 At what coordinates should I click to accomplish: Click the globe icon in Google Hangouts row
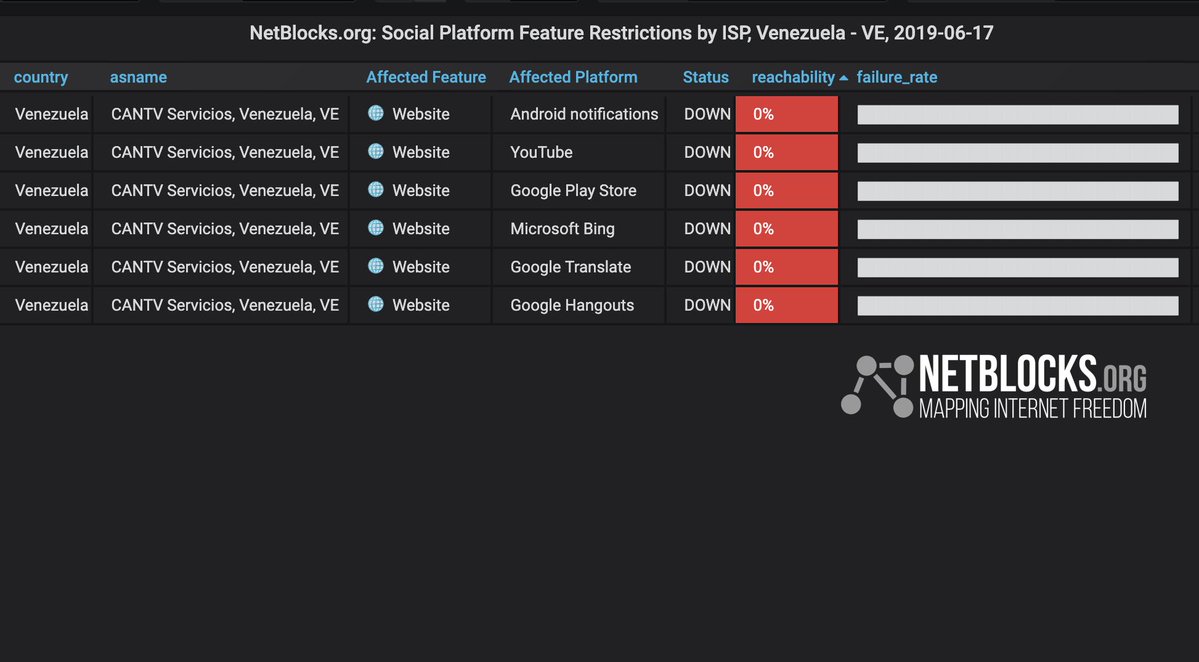[375, 304]
